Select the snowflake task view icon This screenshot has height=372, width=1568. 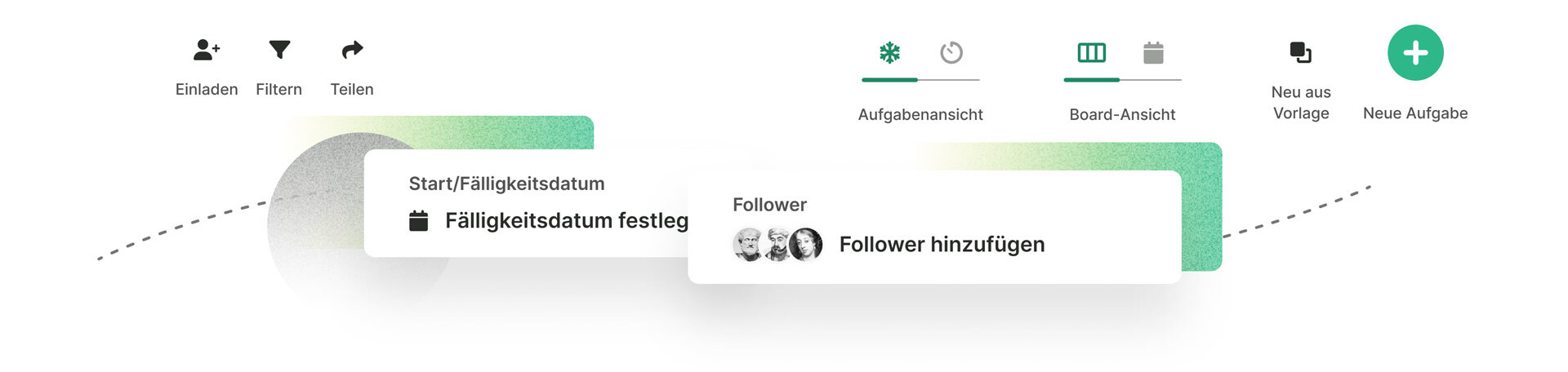point(889,53)
